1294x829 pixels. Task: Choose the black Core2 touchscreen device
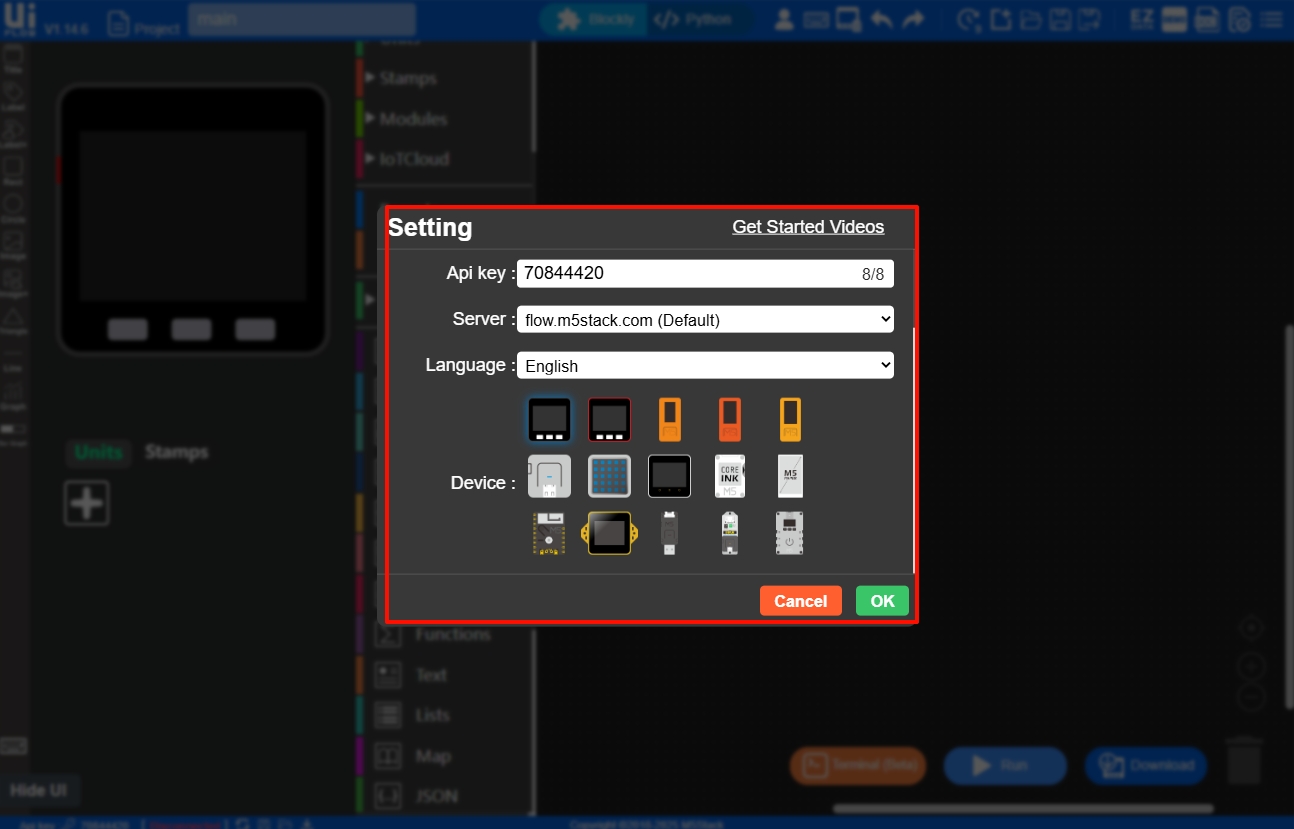pyautogui.click(x=669, y=476)
